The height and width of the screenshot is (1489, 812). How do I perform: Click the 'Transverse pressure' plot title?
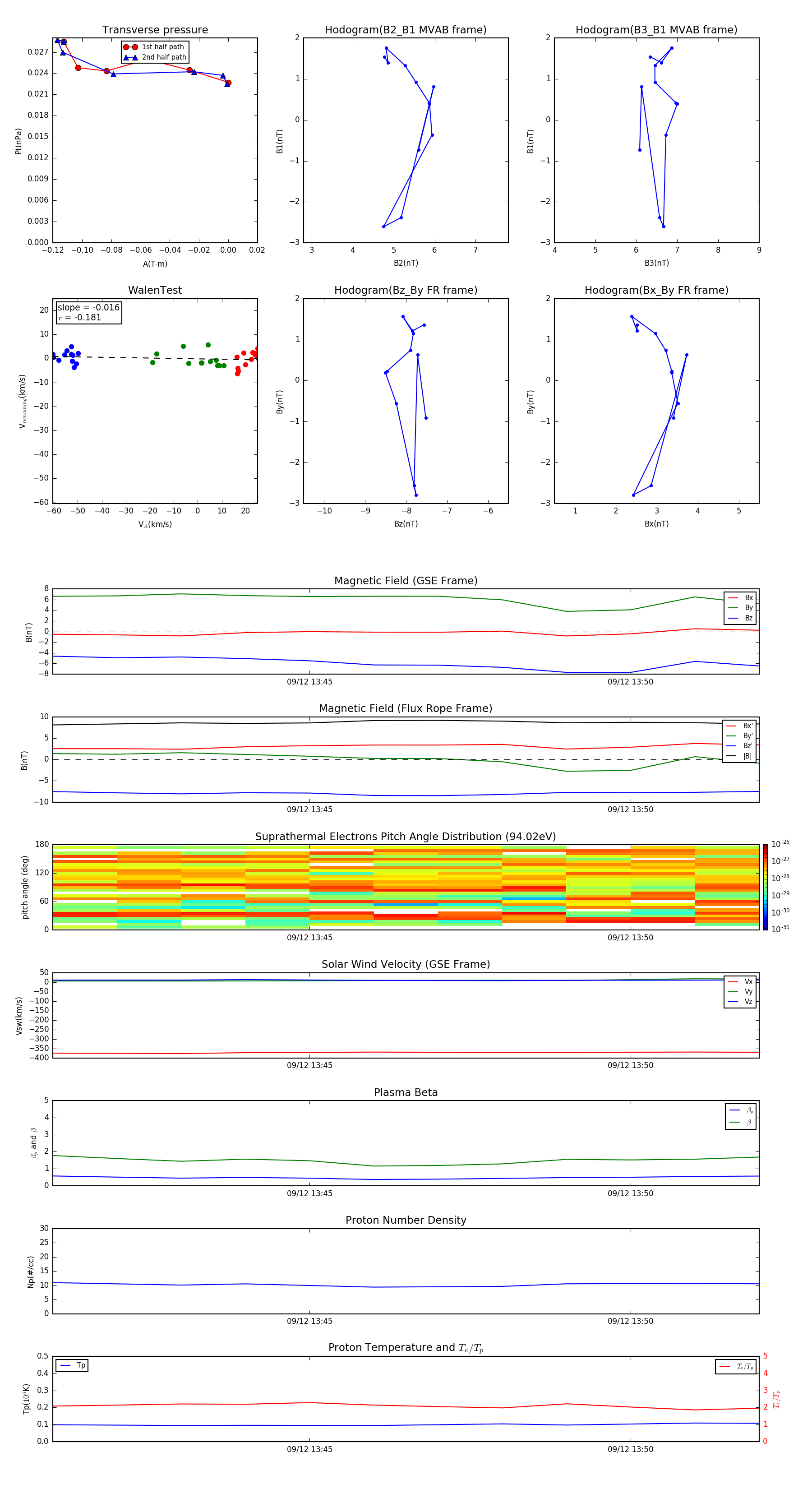coord(155,30)
